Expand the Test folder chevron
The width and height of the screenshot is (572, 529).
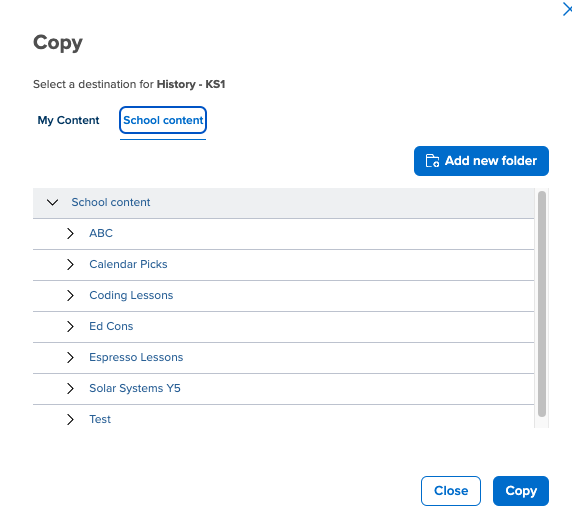click(x=70, y=419)
